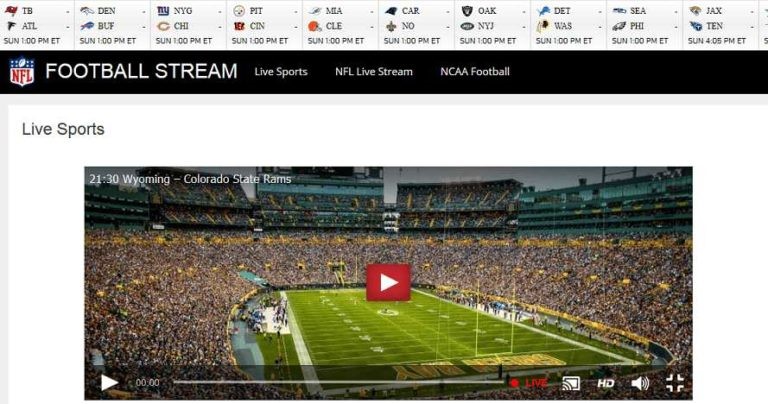Open the NCAA Football menu item

tap(475, 71)
